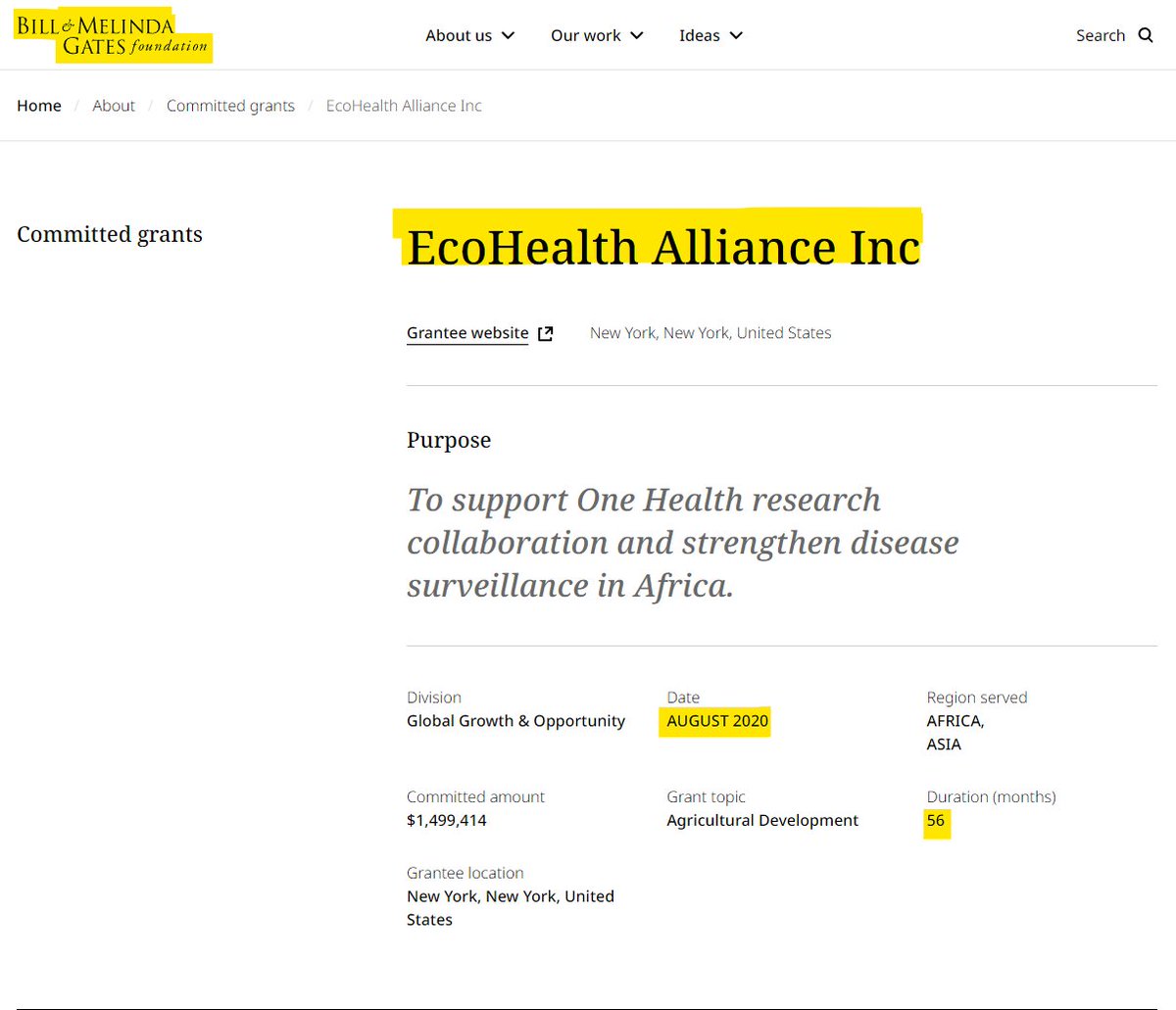Click the EcoHealth Alliance Inc page title
Image resolution: width=1176 pixels, height=1010 pixels.
tap(663, 245)
